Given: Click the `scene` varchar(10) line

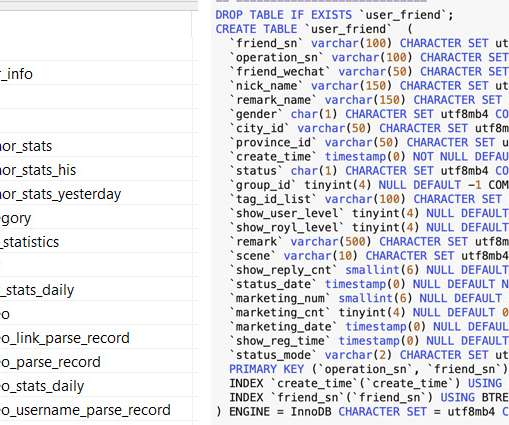Looking at the screenshot, I should tap(369, 256).
